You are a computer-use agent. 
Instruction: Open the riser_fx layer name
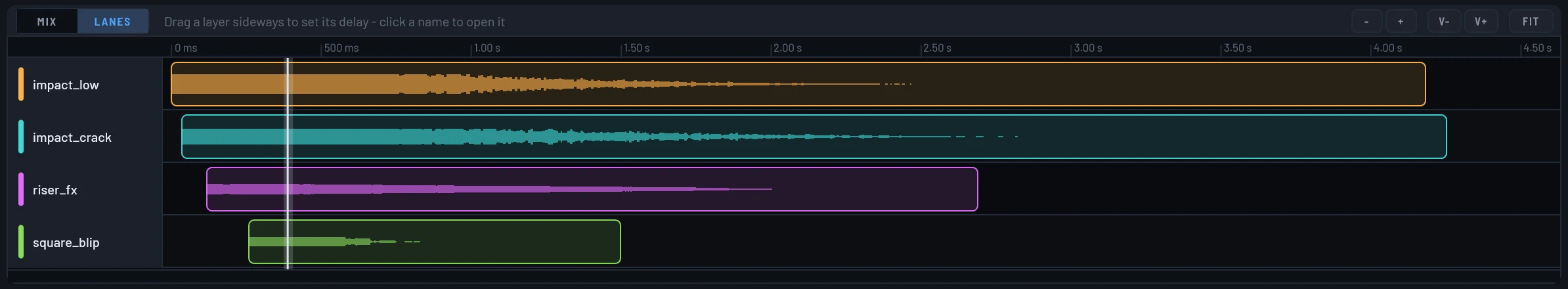coord(55,190)
